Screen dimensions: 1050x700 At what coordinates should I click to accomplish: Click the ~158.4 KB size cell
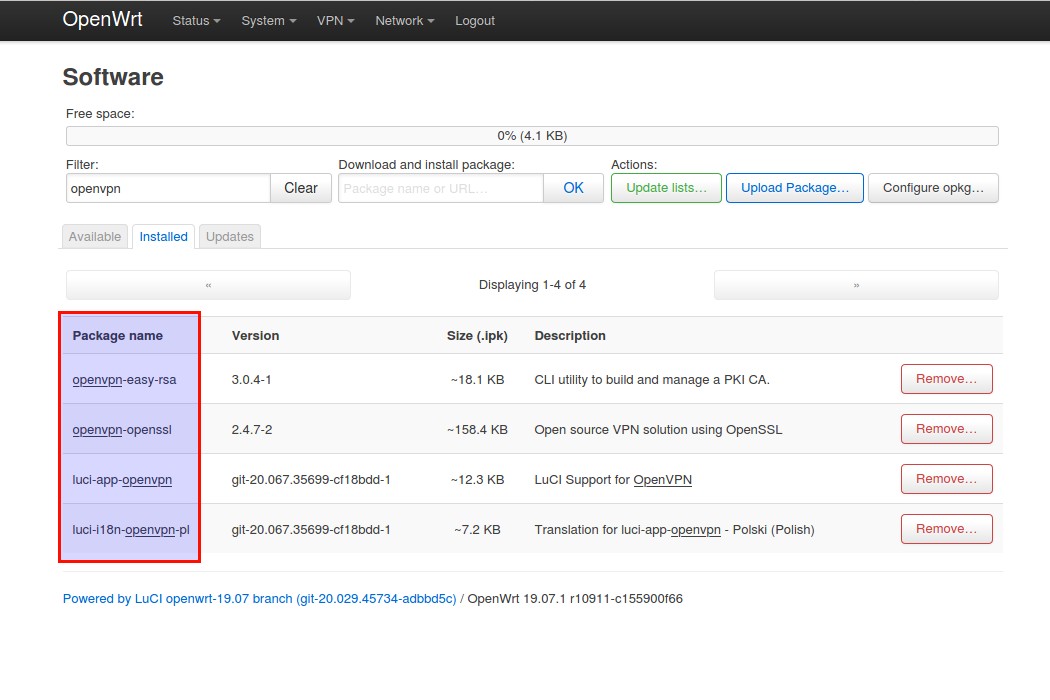click(477, 430)
